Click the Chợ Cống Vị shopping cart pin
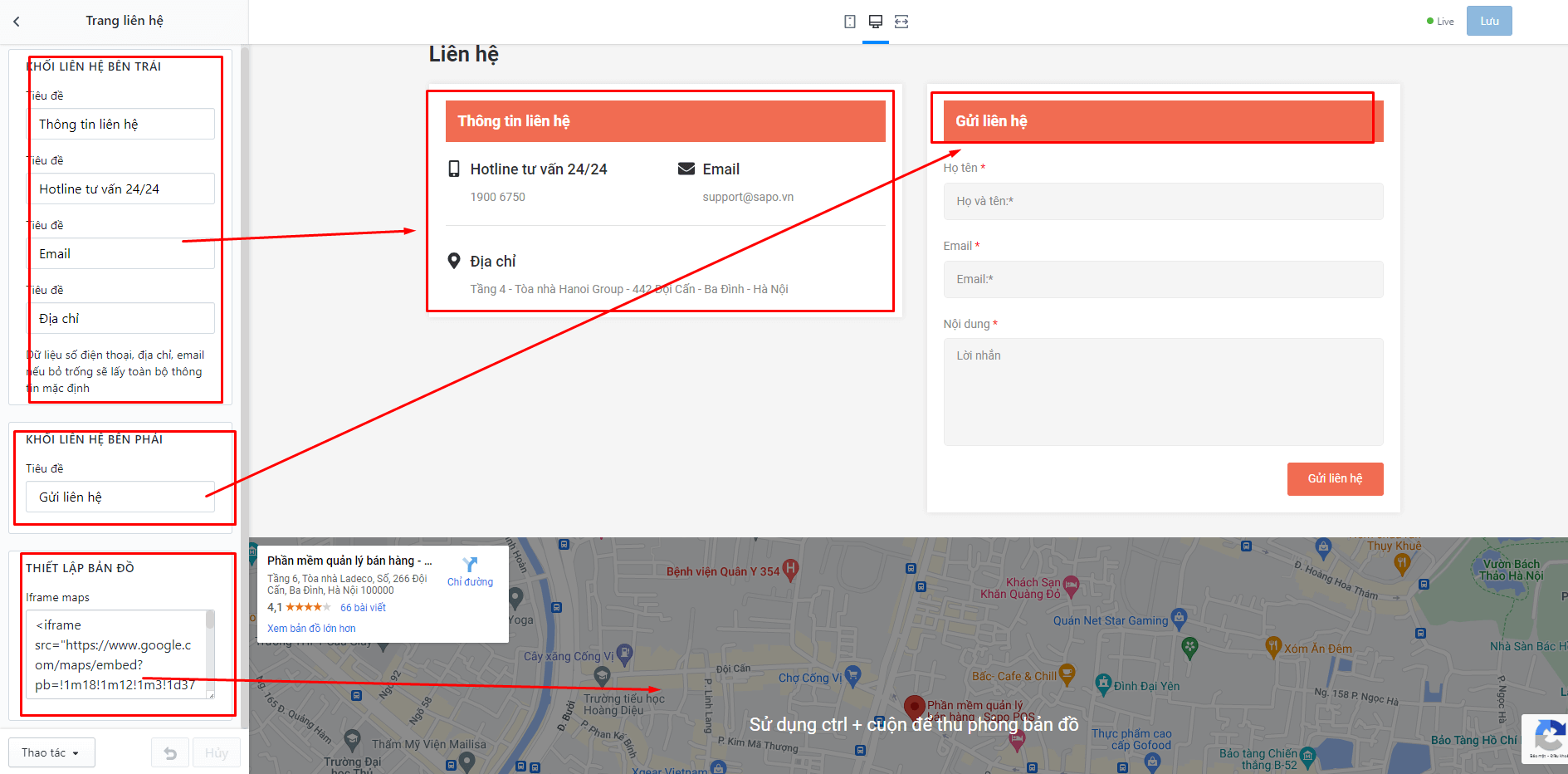This screenshot has width=1568, height=774. (x=852, y=676)
